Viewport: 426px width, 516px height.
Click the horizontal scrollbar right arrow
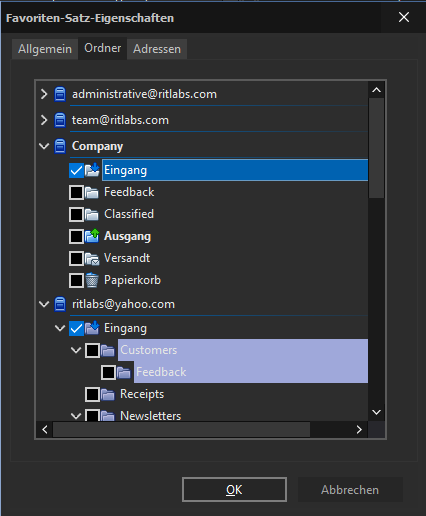click(359, 429)
